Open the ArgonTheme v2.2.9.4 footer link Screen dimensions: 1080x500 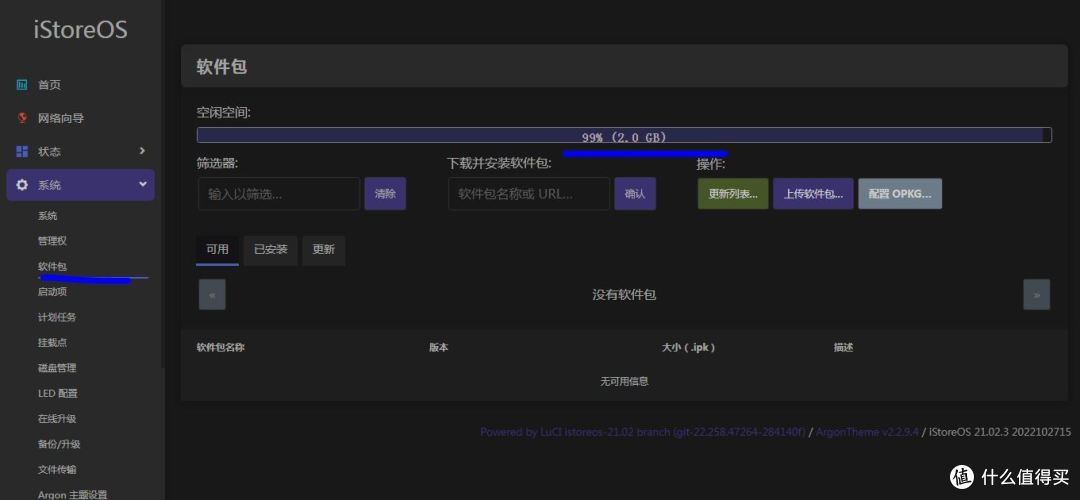coord(867,432)
